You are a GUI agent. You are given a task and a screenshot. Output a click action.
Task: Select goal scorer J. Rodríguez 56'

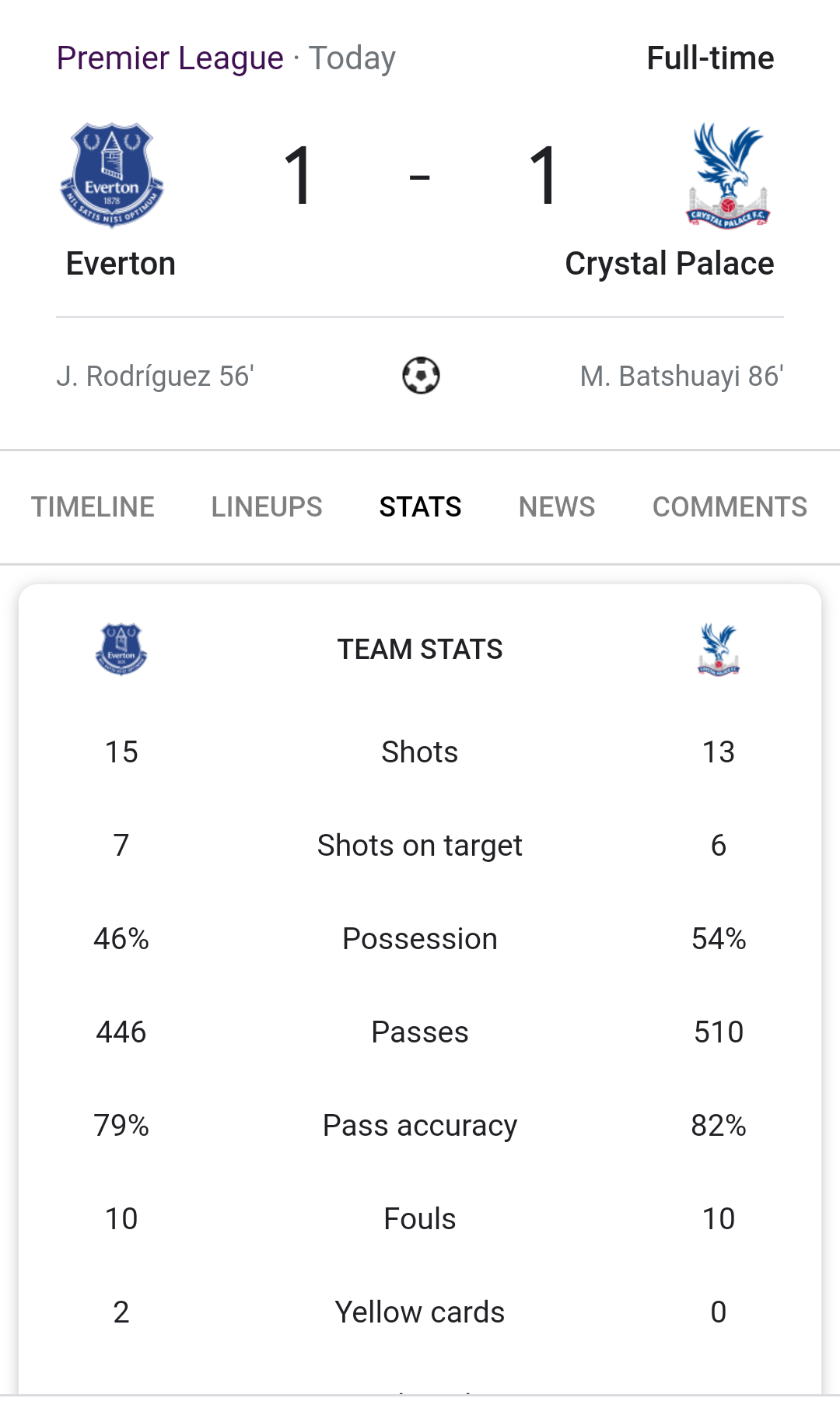155,377
